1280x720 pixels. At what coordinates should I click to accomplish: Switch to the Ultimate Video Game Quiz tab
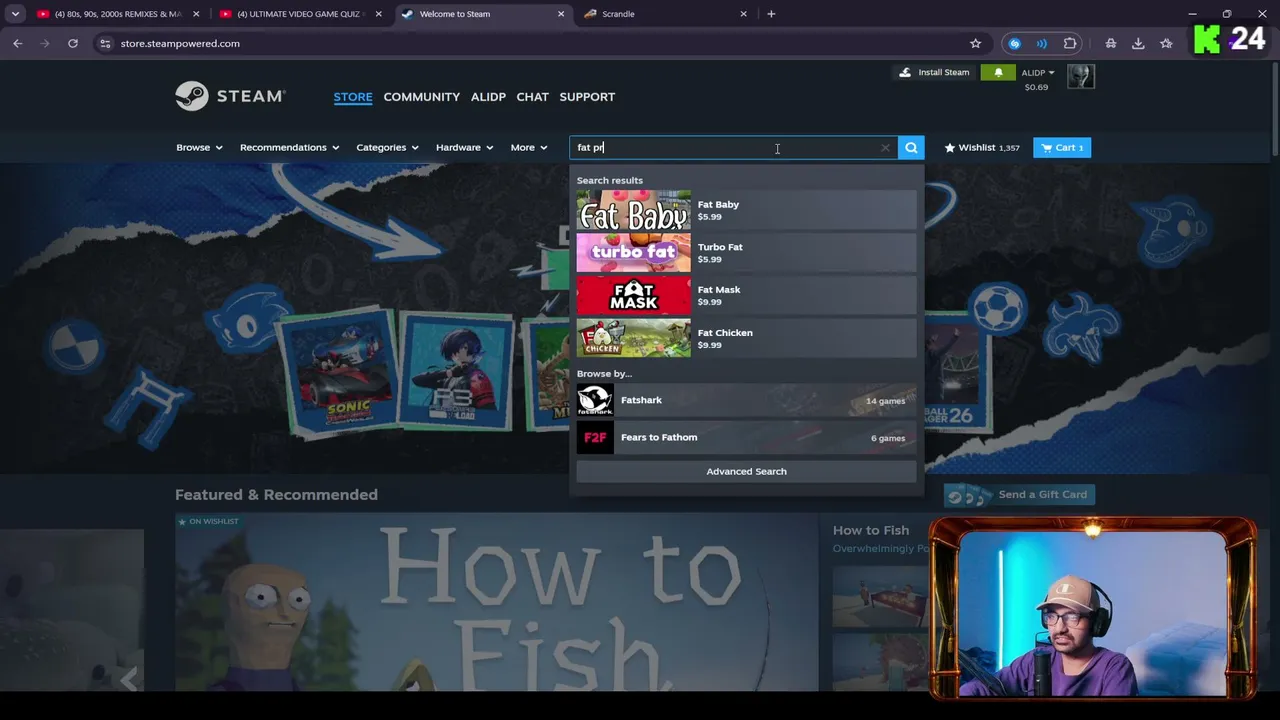(x=300, y=14)
